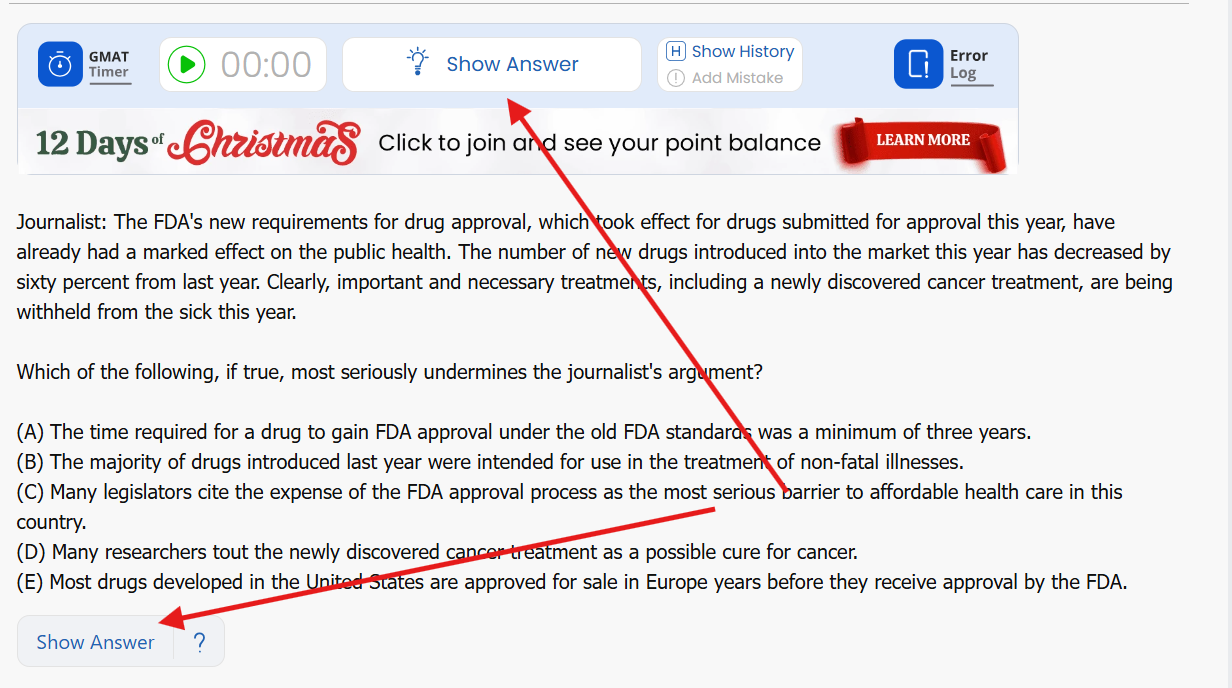Click the Error Log text label

tap(968, 64)
